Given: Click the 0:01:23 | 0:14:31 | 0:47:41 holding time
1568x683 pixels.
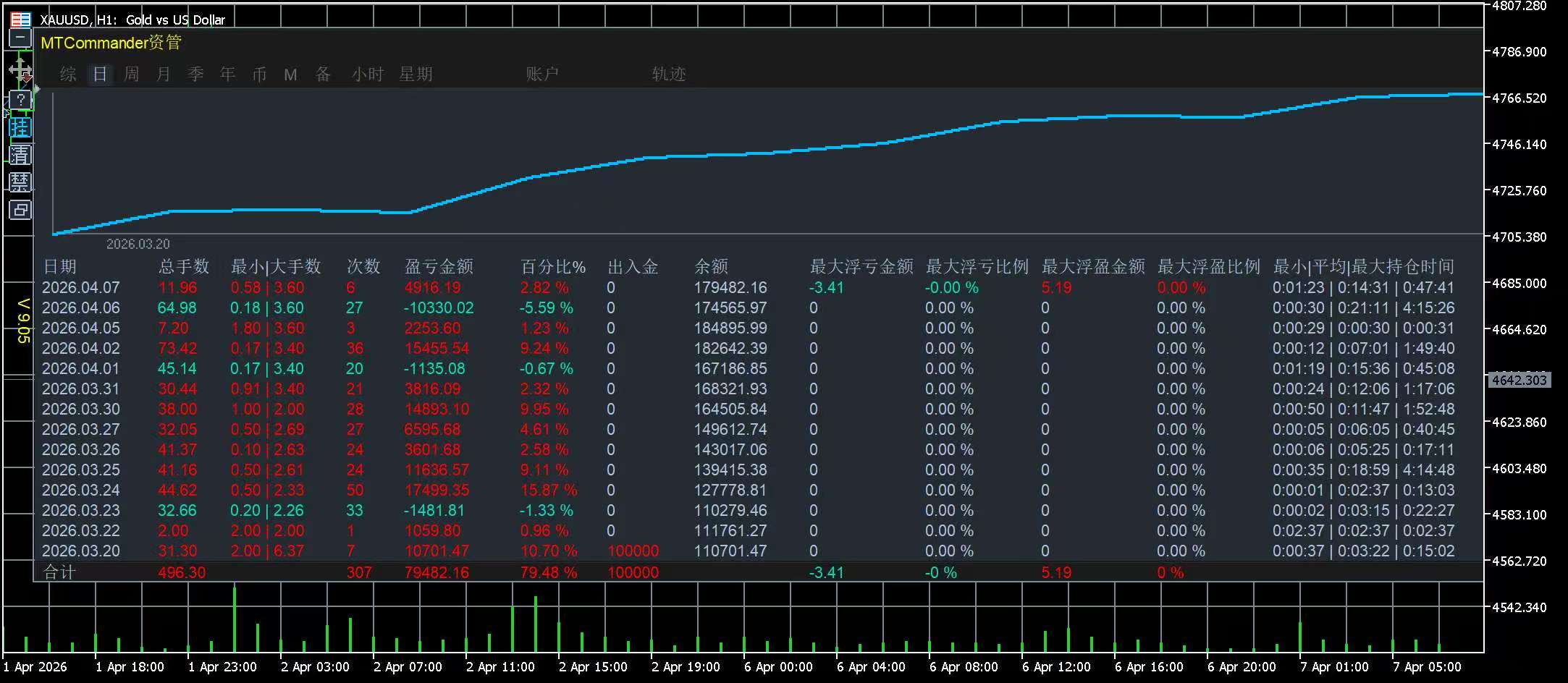Looking at the screenshot, I should [x=1364, y=287].
